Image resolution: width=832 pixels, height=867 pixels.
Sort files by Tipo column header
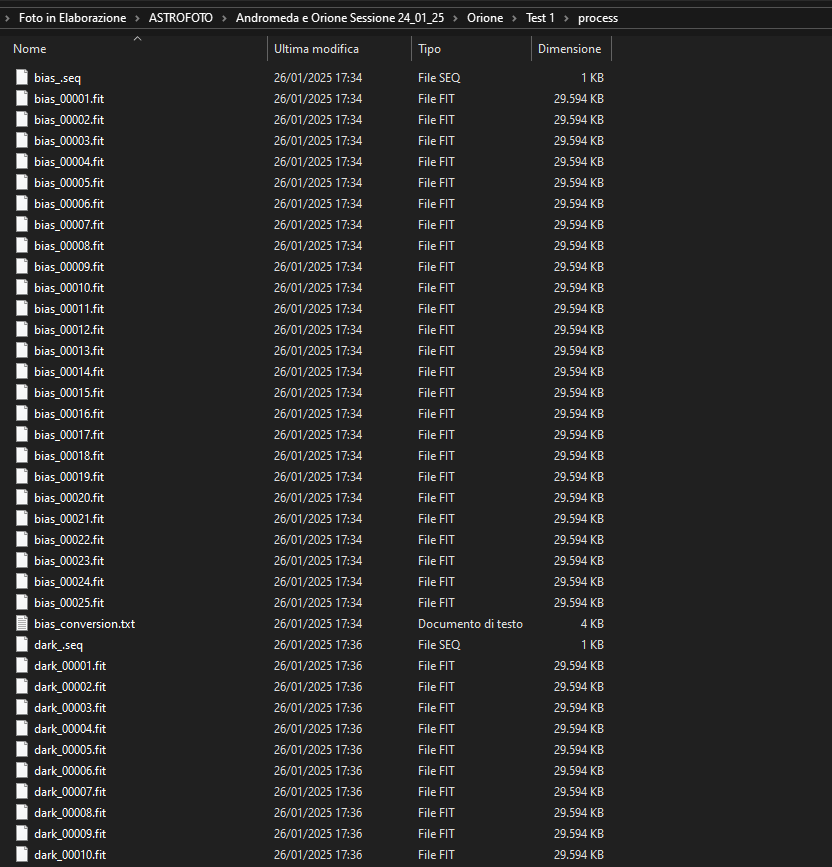pyautogui.click(x=429, y=49)
